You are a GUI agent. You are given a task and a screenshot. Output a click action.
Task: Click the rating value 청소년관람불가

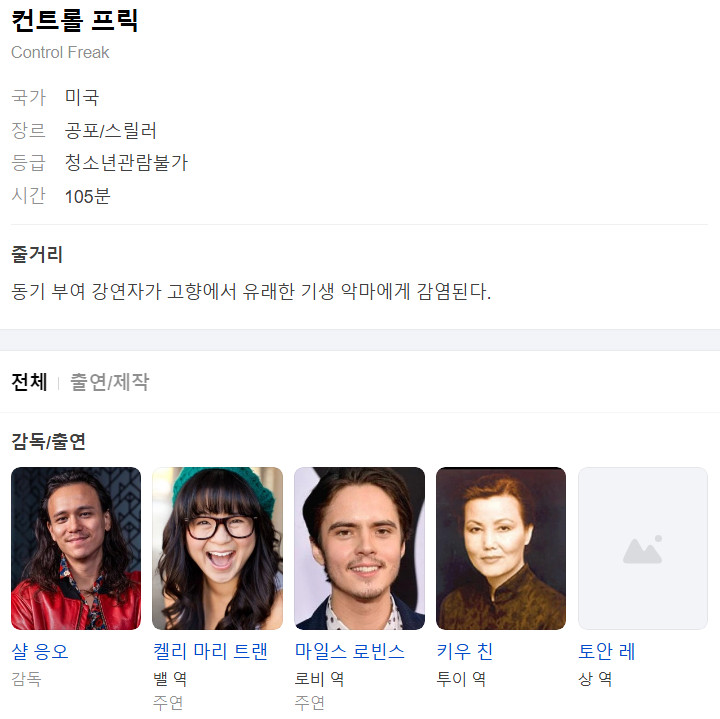click(126, 163)
